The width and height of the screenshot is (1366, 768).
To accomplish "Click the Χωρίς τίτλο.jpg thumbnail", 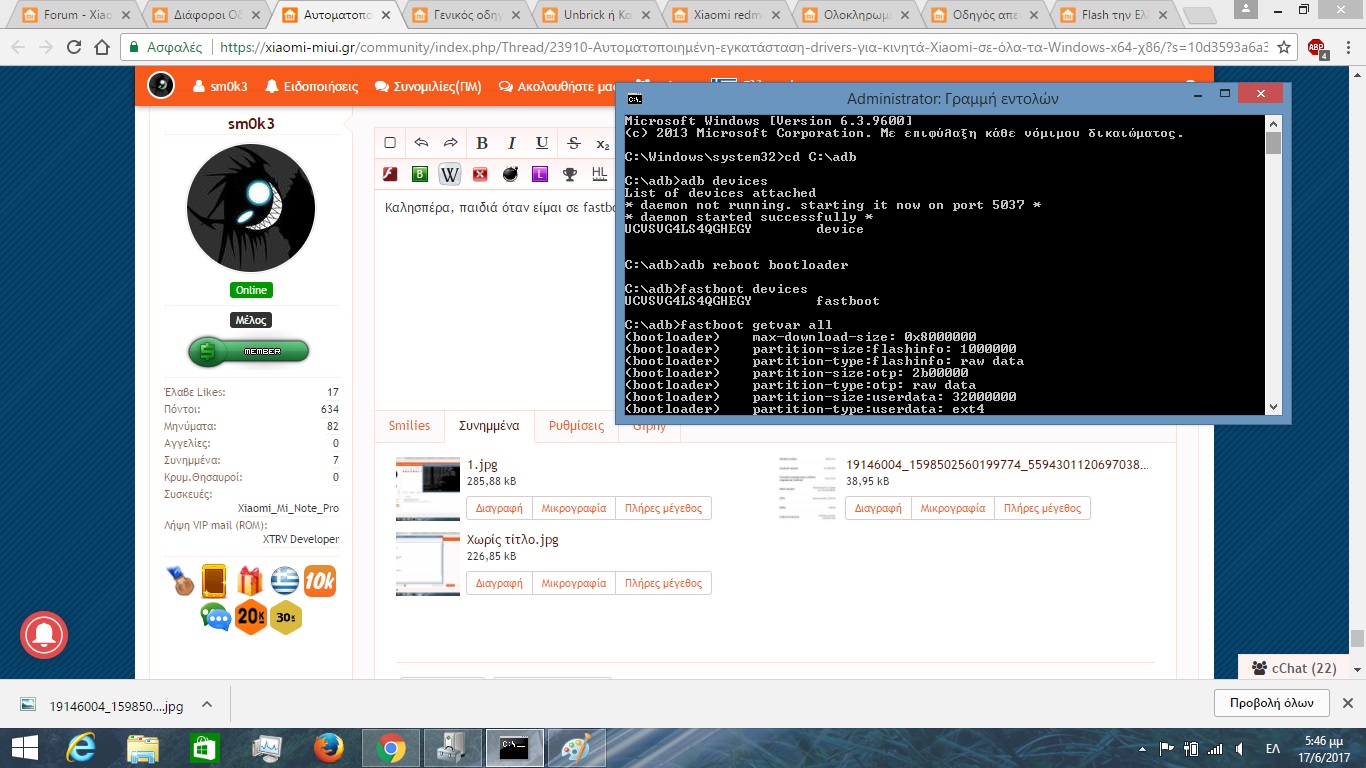I will click(428, 564).
